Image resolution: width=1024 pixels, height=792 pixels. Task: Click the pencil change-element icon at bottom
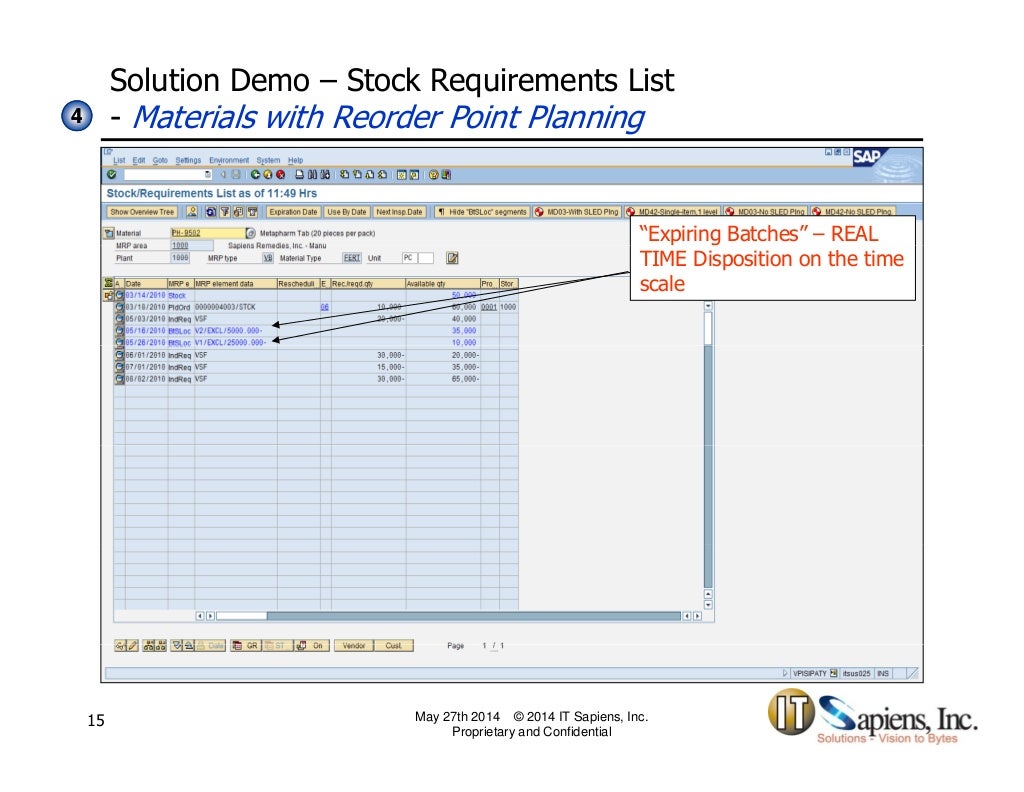[x=133, y=646]
